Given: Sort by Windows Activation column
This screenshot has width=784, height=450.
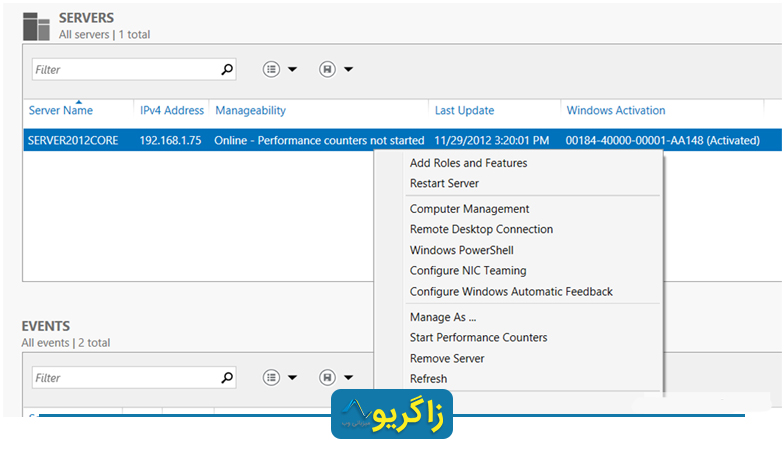Looking at the screenshot, I should click(616, 110).
